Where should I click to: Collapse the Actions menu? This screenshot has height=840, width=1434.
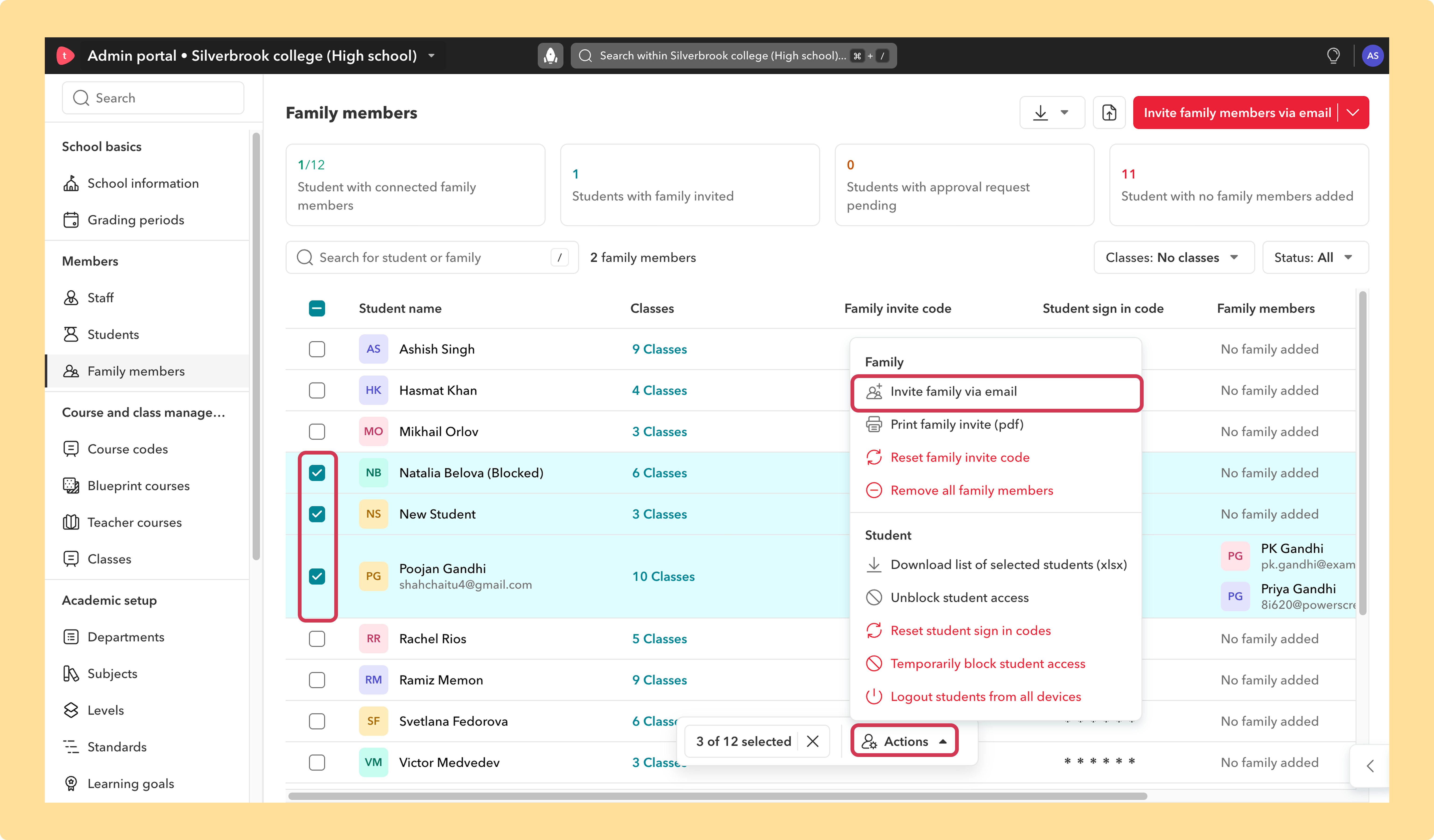904,741
